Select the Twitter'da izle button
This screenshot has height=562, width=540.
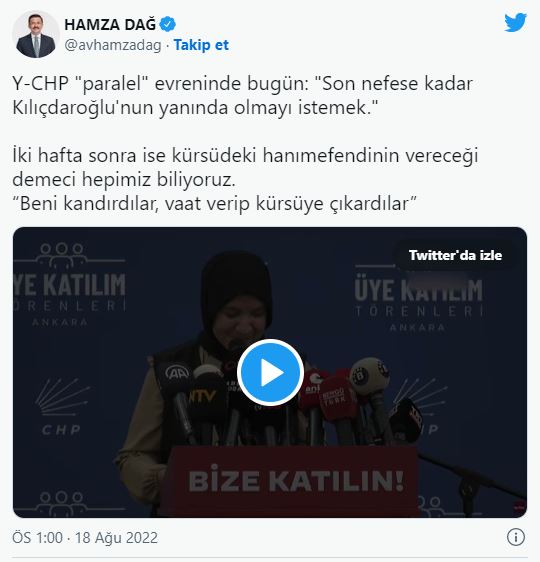pyautogui.click(x=455, y=256)
